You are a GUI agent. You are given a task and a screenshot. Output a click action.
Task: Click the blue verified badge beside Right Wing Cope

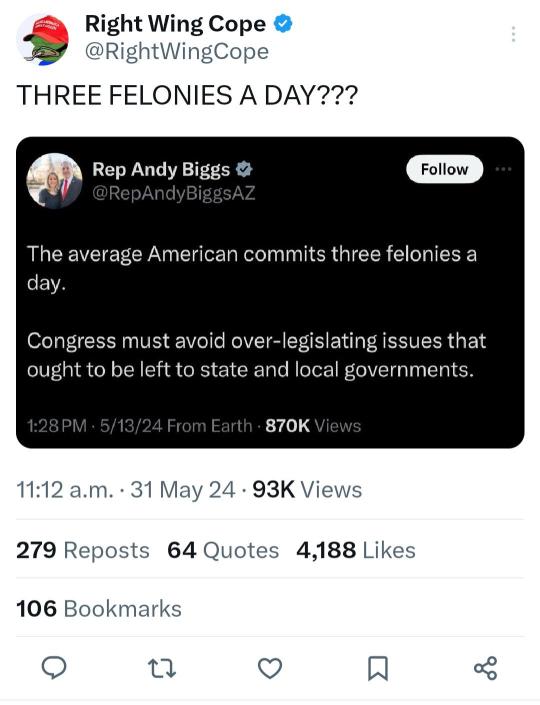coord(283,23)
